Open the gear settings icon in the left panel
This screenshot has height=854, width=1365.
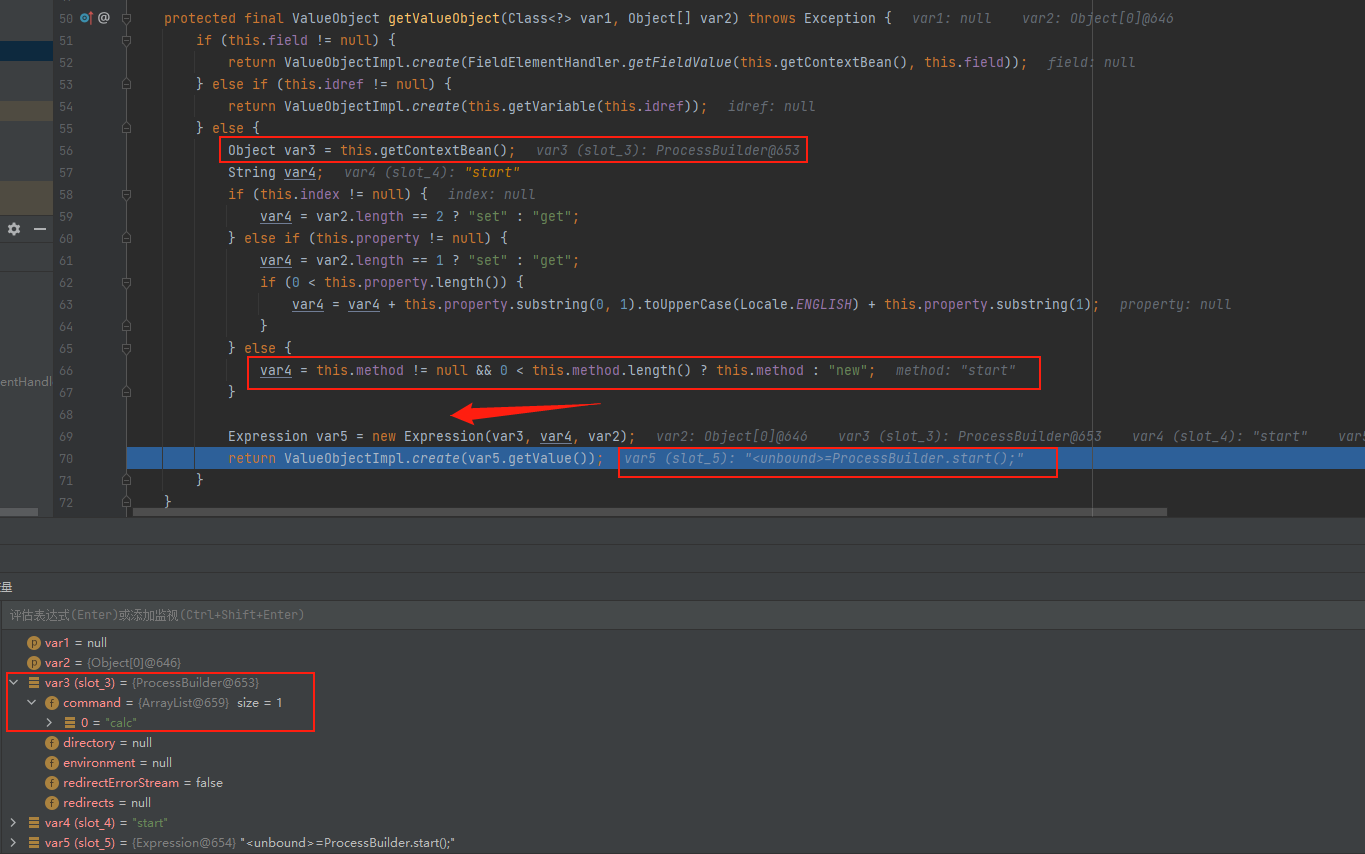pyautogui.click(x=14, y=229)
